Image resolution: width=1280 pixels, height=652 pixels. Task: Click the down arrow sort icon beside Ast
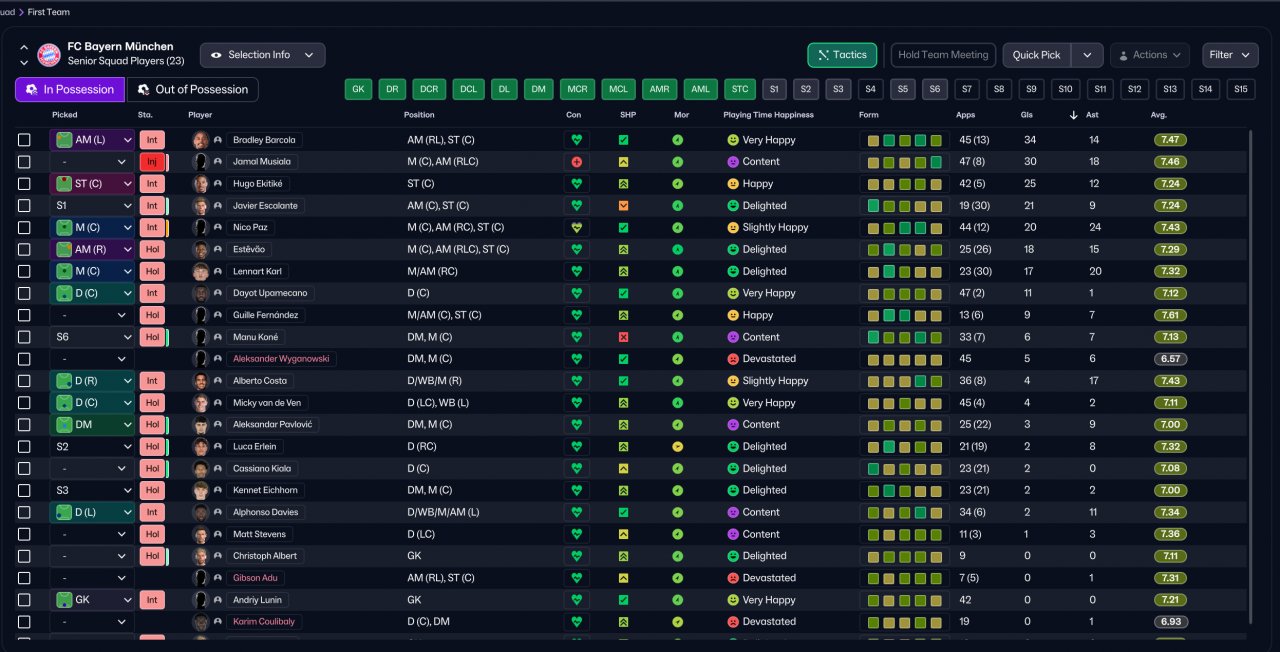point(1074,115)
